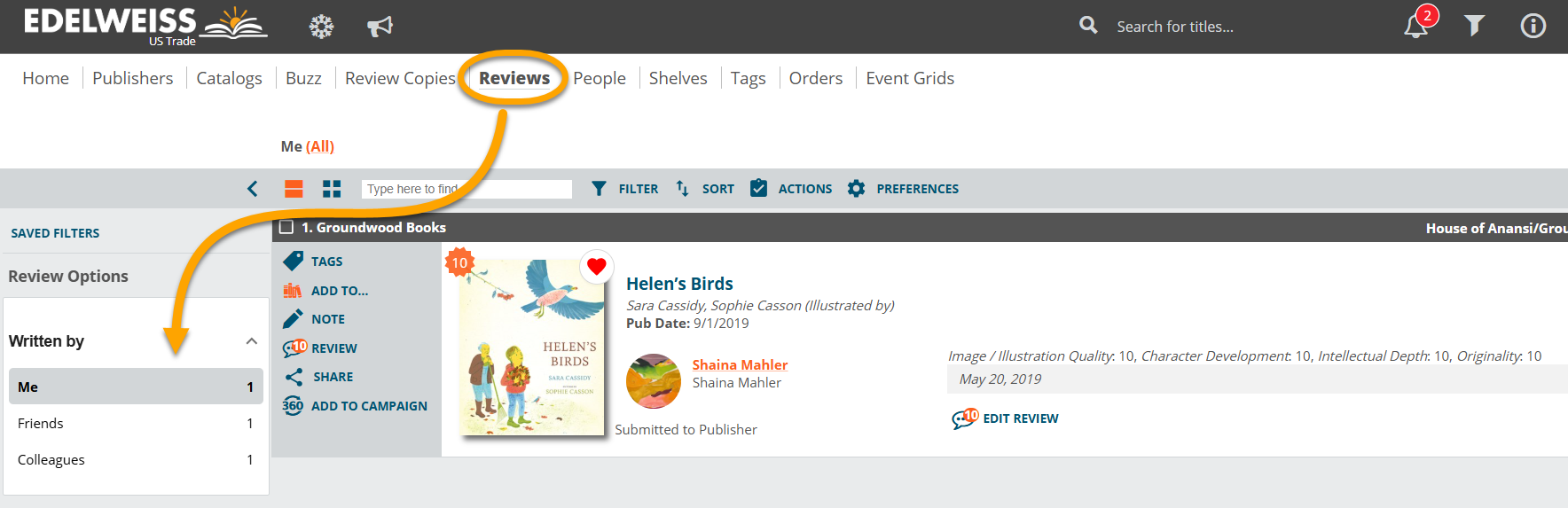Click the snowflake icon in the header
Image resolution: width=1568 pixels, height=508 pixels.
(321, 27)
